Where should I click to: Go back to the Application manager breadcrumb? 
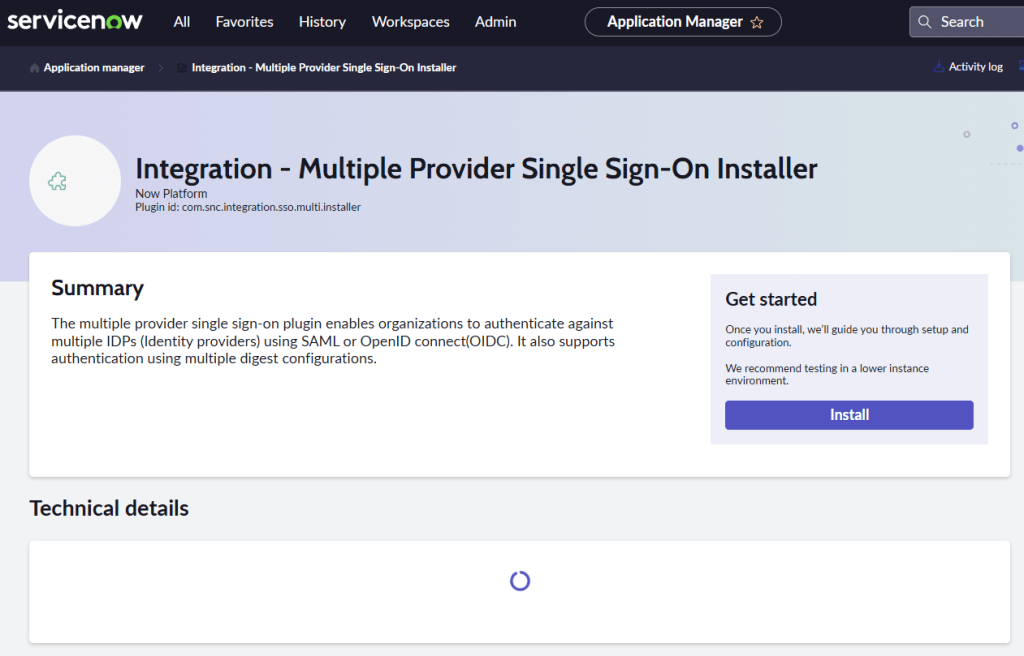[94, 68]
